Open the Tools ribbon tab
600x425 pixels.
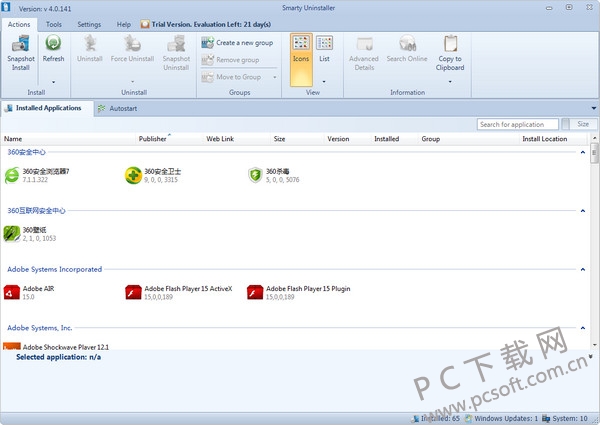(54, 24)
